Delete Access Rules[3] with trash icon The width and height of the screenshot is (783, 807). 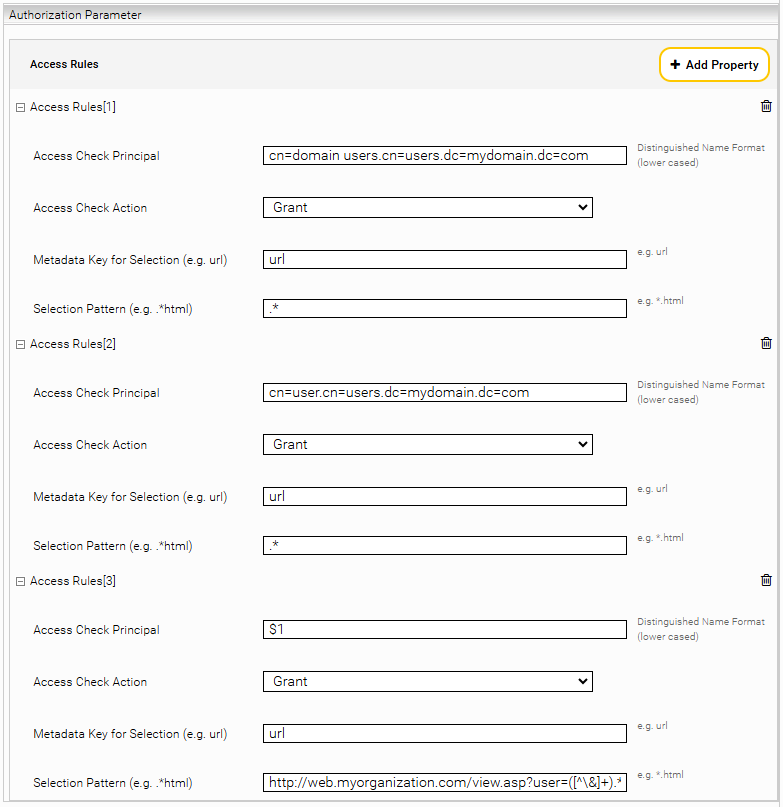[766, 580]
